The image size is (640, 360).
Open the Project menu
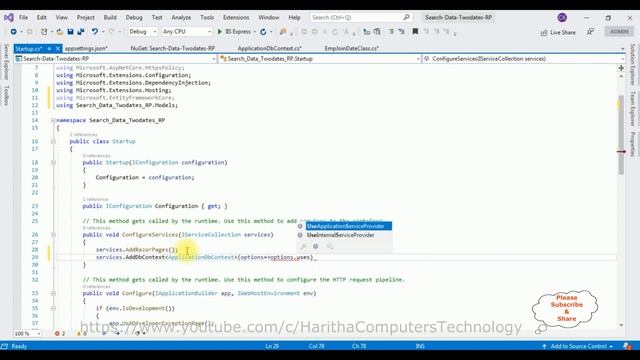[x=86, y=18]
